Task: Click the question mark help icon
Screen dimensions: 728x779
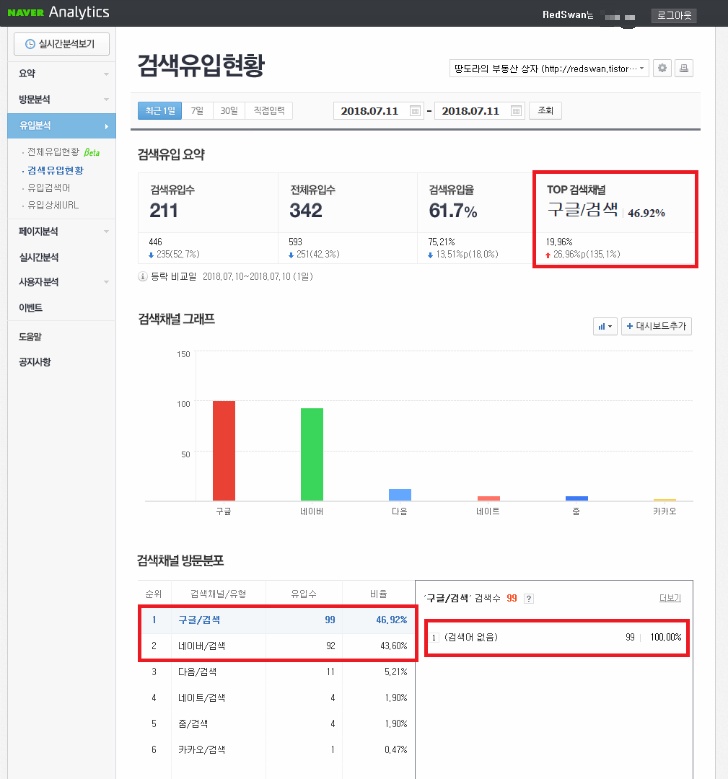Action: 529,599
